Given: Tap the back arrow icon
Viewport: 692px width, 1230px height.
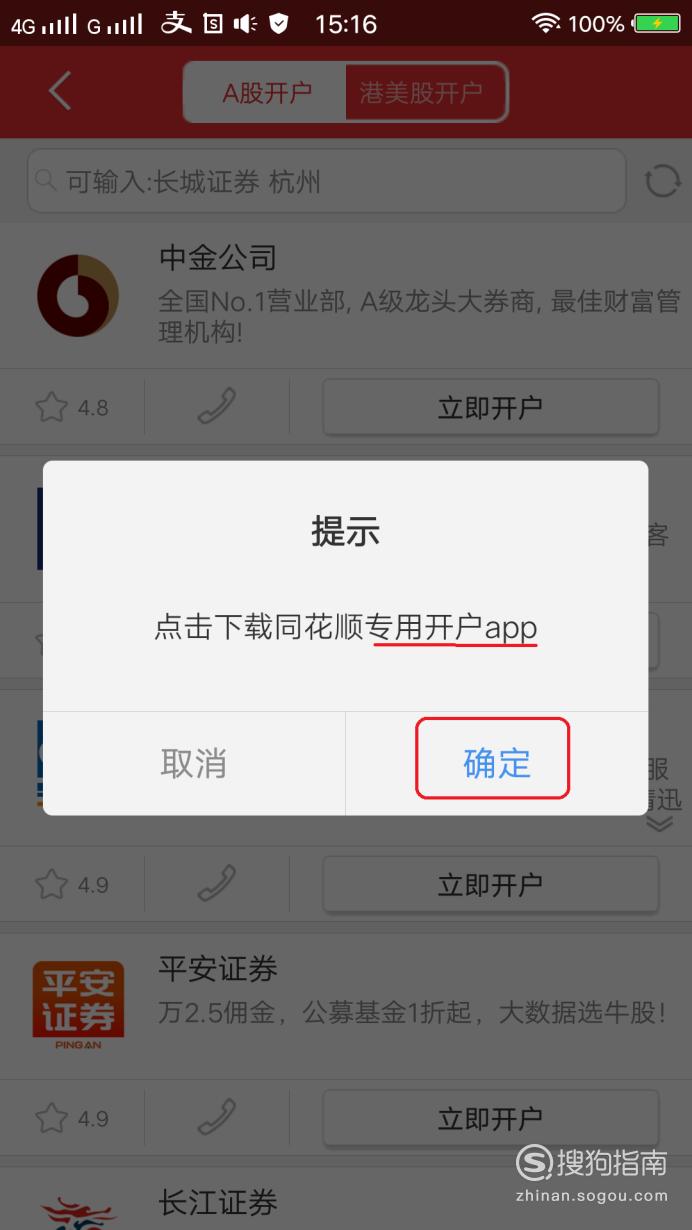Looking at the screenshot, I should click(x=60, y=91).
